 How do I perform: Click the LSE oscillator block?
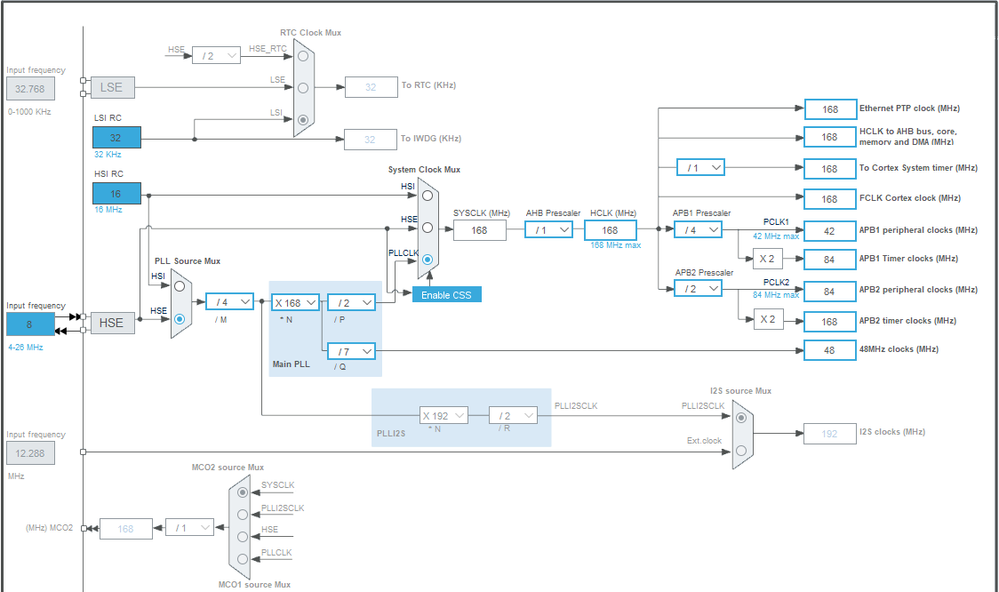point(114,88)
